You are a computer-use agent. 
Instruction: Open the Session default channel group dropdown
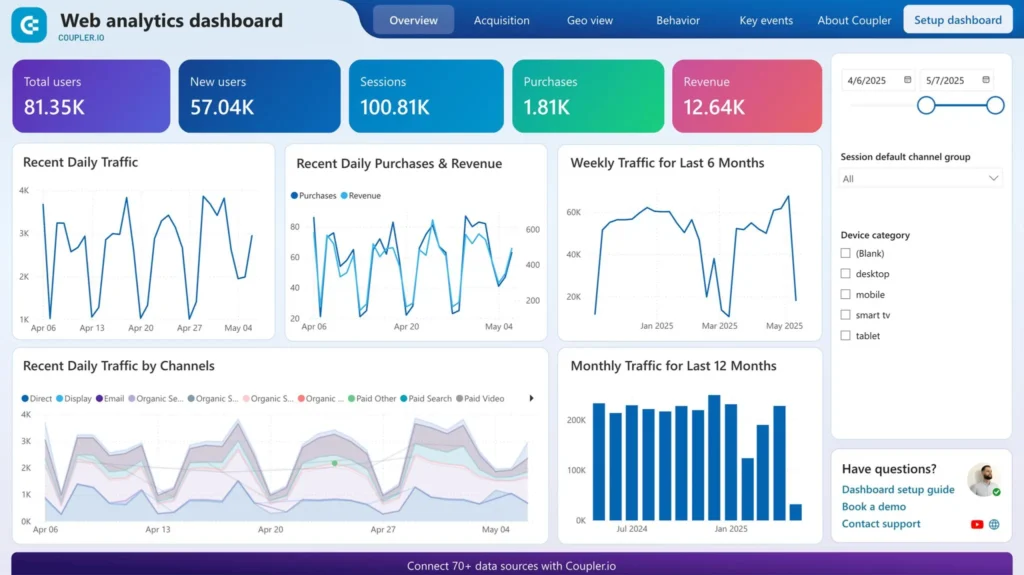(920, 178)
